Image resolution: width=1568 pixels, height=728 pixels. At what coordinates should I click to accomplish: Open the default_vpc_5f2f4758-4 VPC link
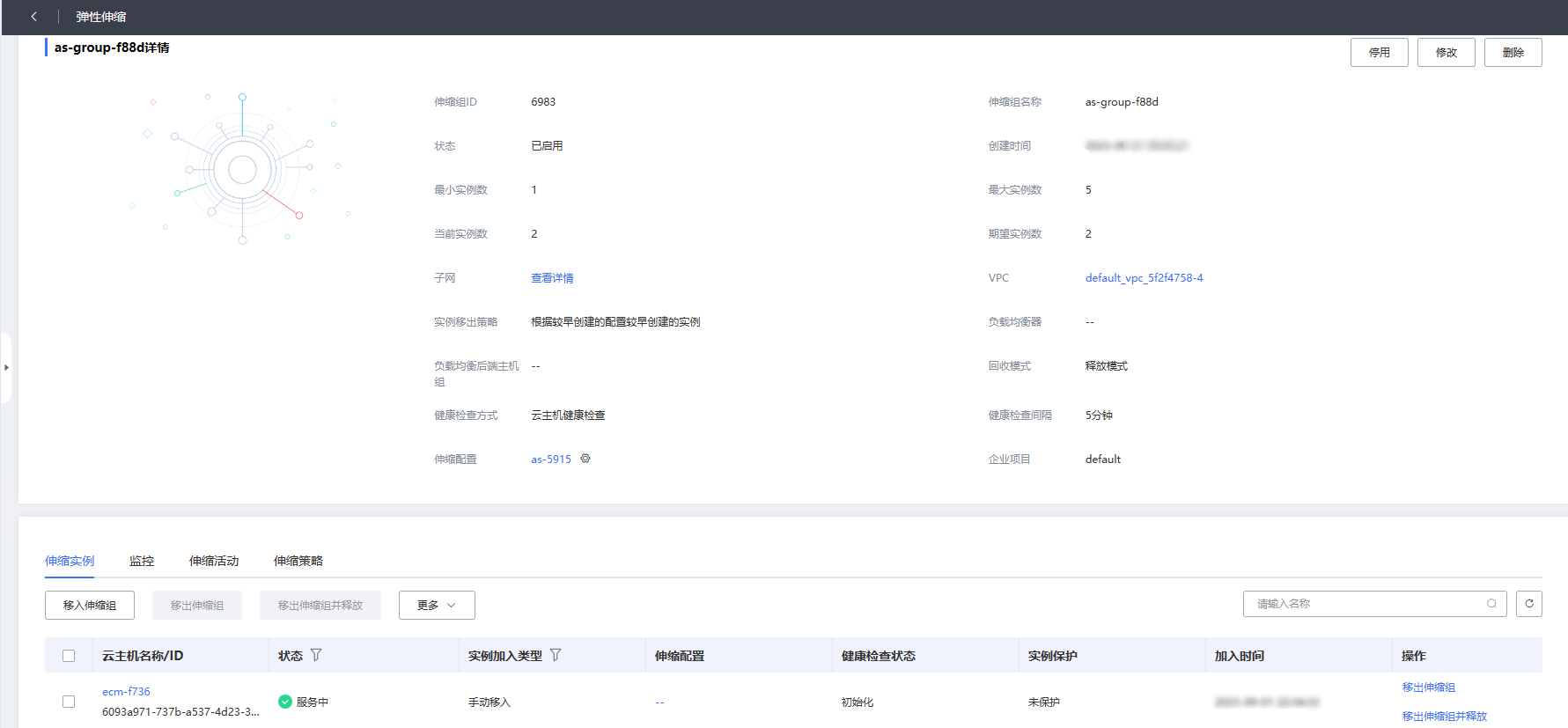(x=1144, y=278)
